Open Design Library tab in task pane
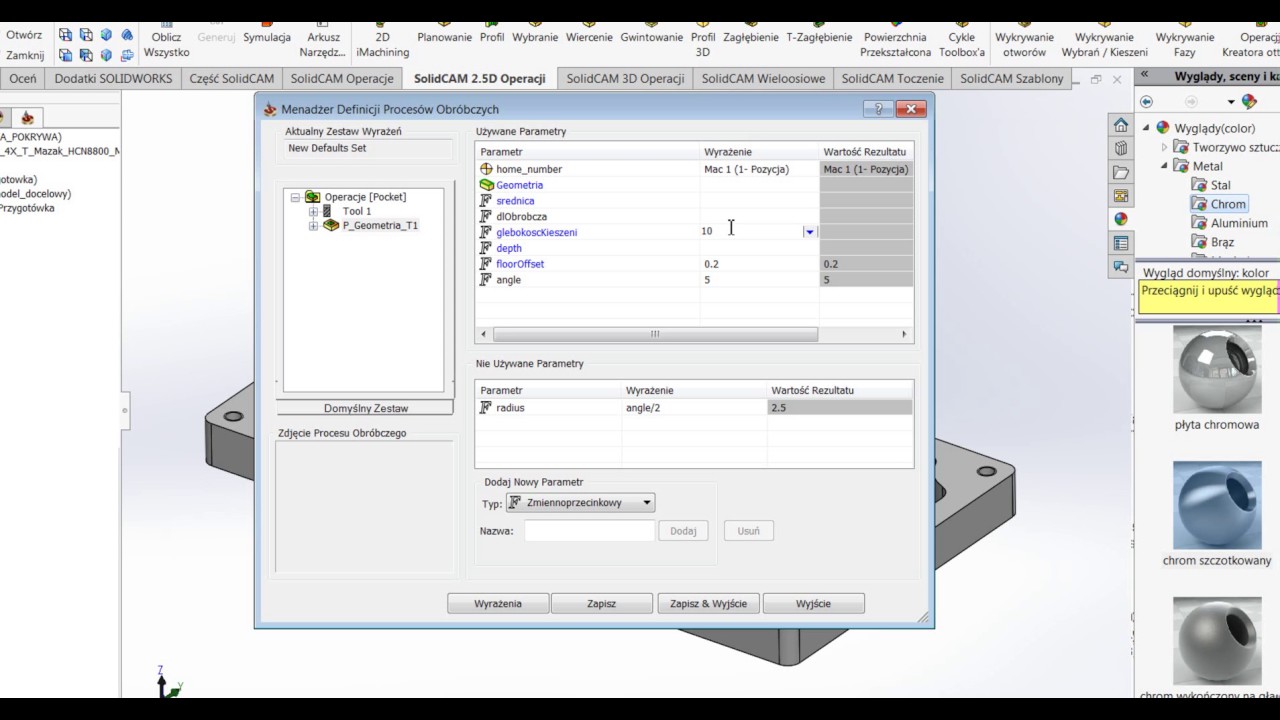This screenshot has height=720, width=1280. 1121,149
